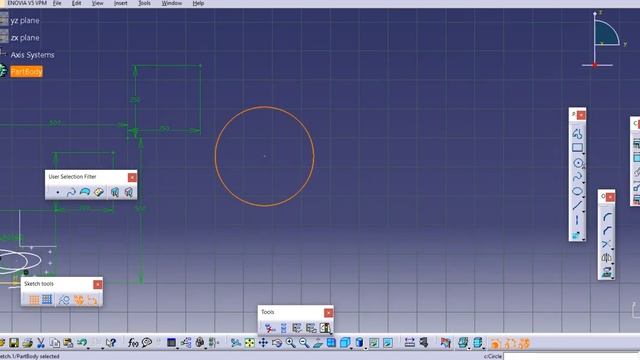Screen dimensions: 640x360
Task: Select the yz plane in the tree
Action: tap(25, 20)
